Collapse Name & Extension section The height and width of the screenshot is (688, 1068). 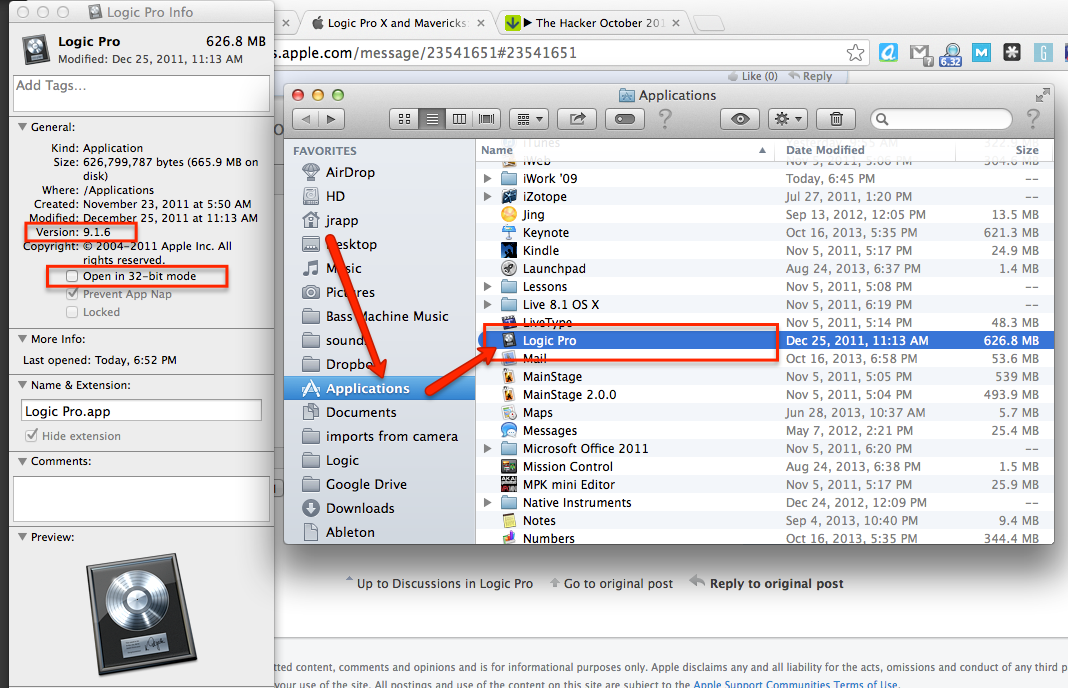pos(22,385)
